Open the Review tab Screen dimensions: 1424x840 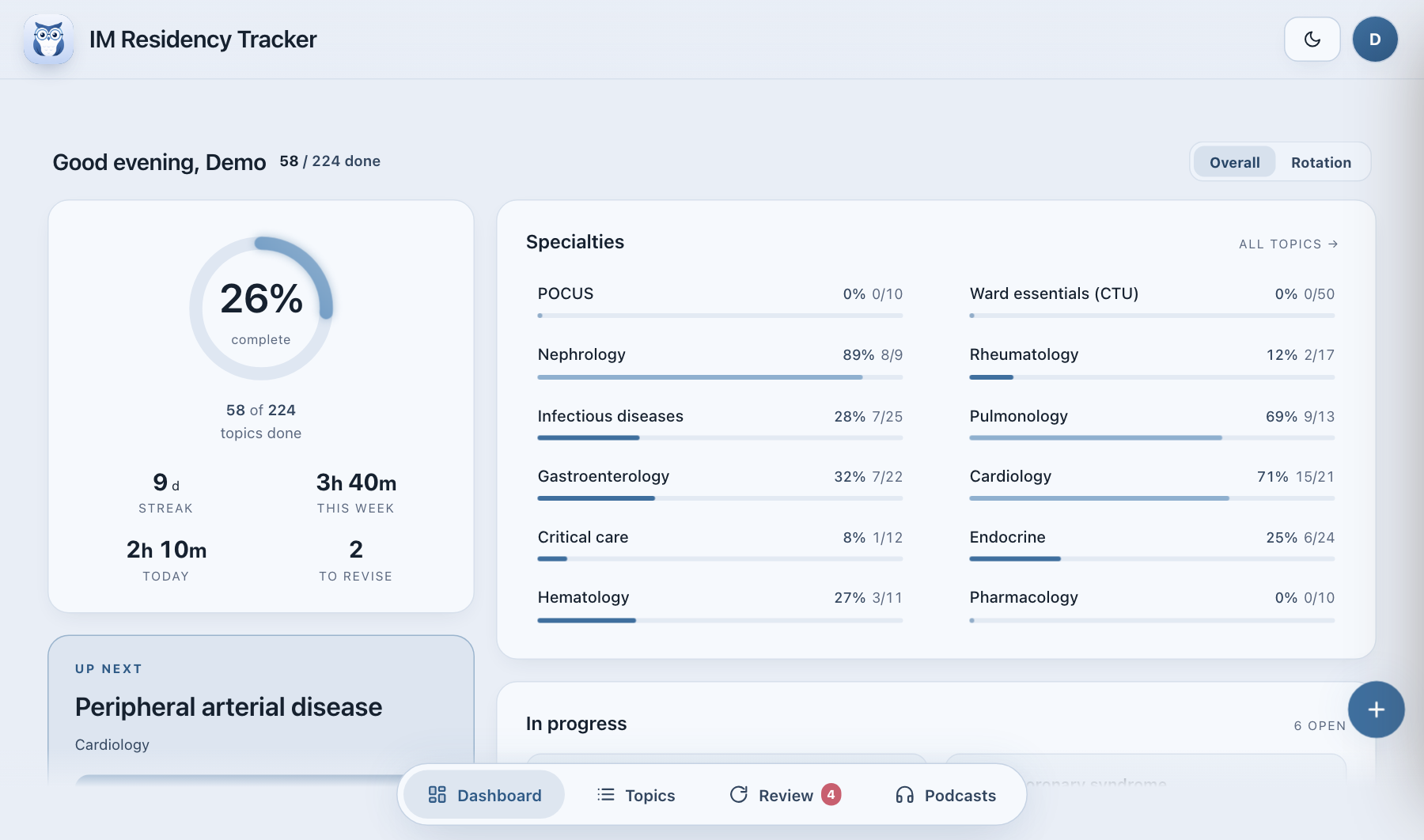[785, 795]
